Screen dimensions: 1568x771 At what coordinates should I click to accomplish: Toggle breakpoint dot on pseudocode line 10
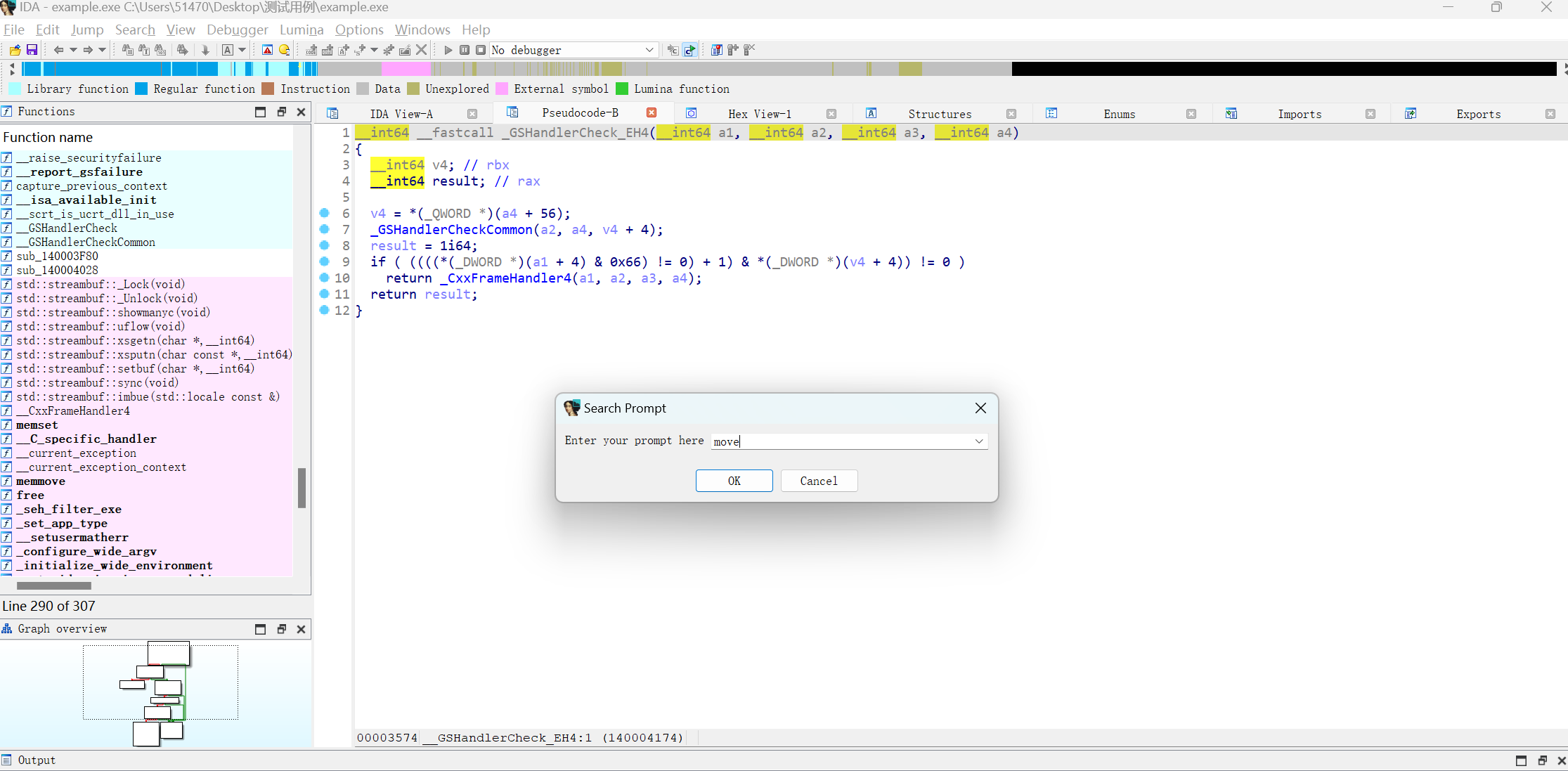click(x=324, y=278)
